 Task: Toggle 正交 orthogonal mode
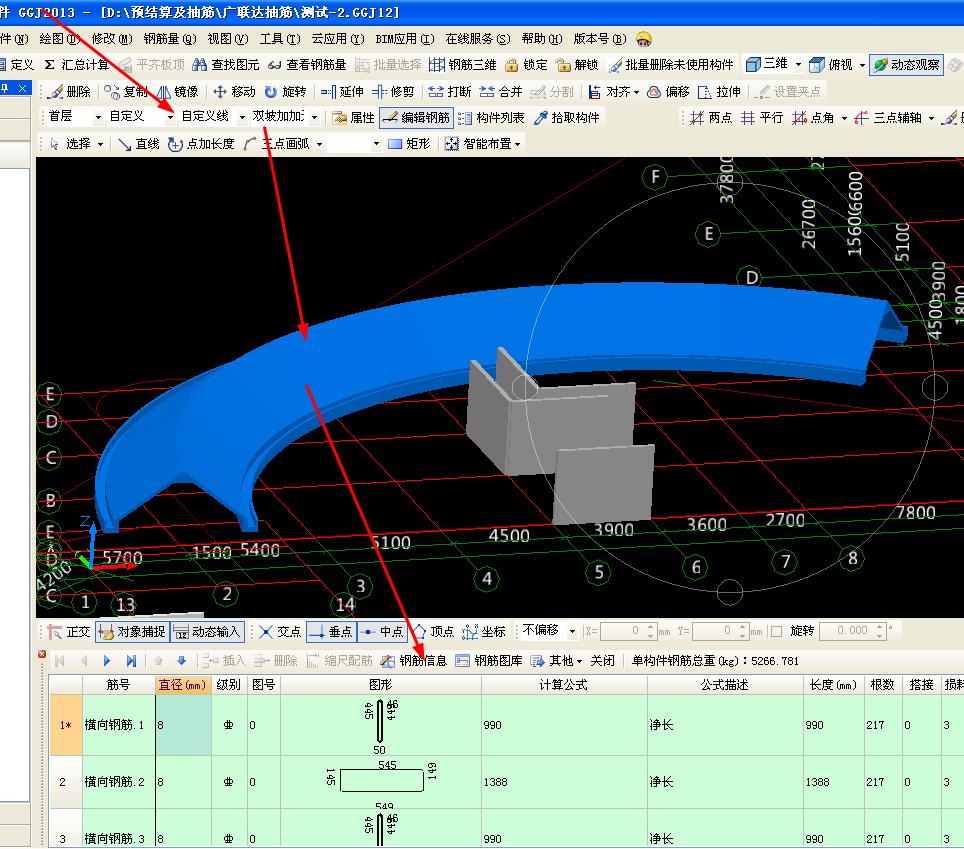click(69, 631)
